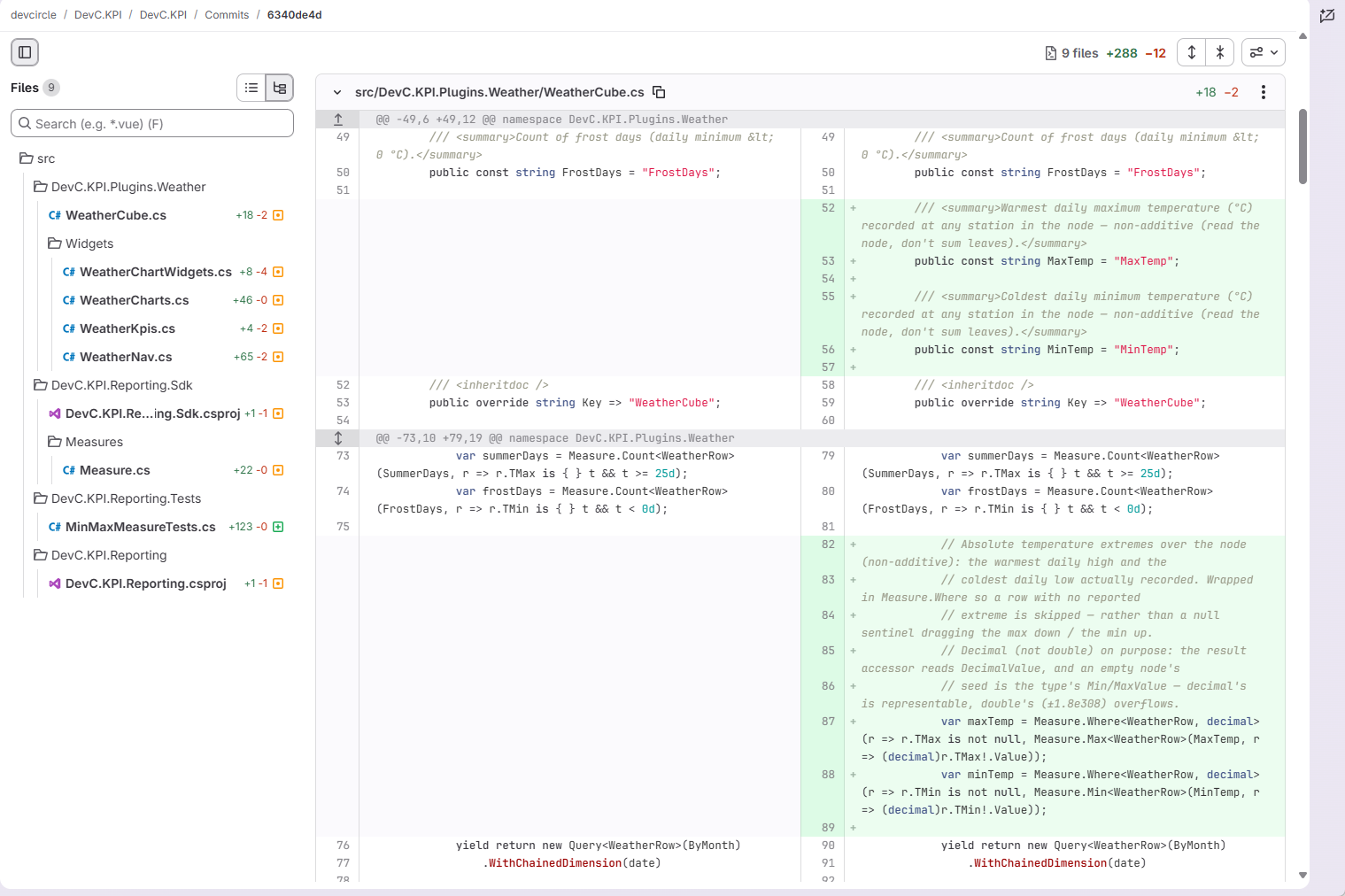Collapse the DevC.KPI.Reporting folder
The height and width of the screenshot is (896, 1345).
[x=100, y=555]
